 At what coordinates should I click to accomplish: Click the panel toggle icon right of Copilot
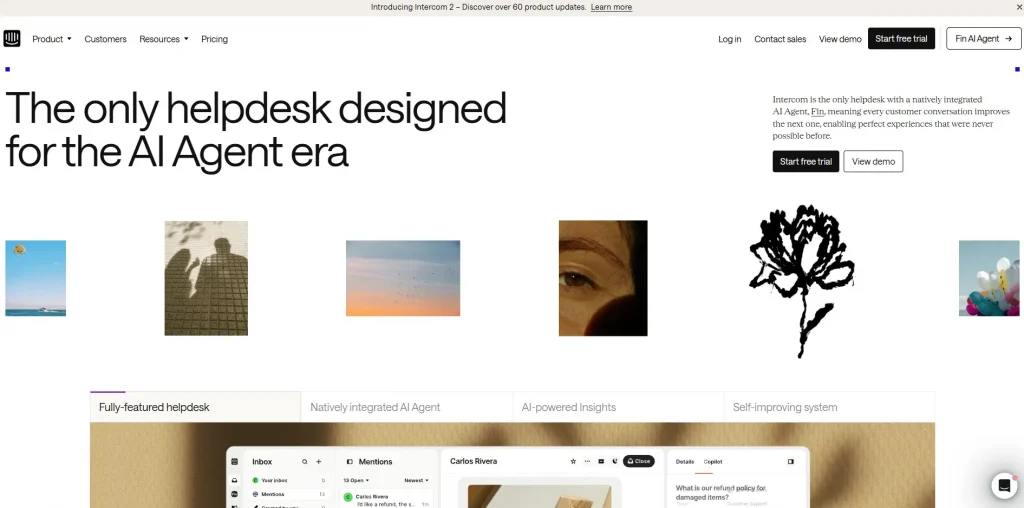pos(790,462)
